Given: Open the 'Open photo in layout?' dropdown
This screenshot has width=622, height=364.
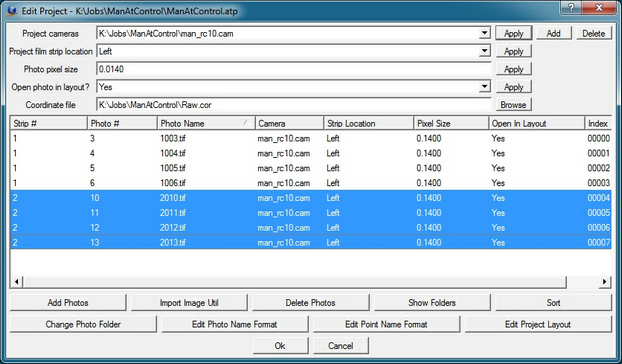Looking at the screenshot, I should [484, 87].
